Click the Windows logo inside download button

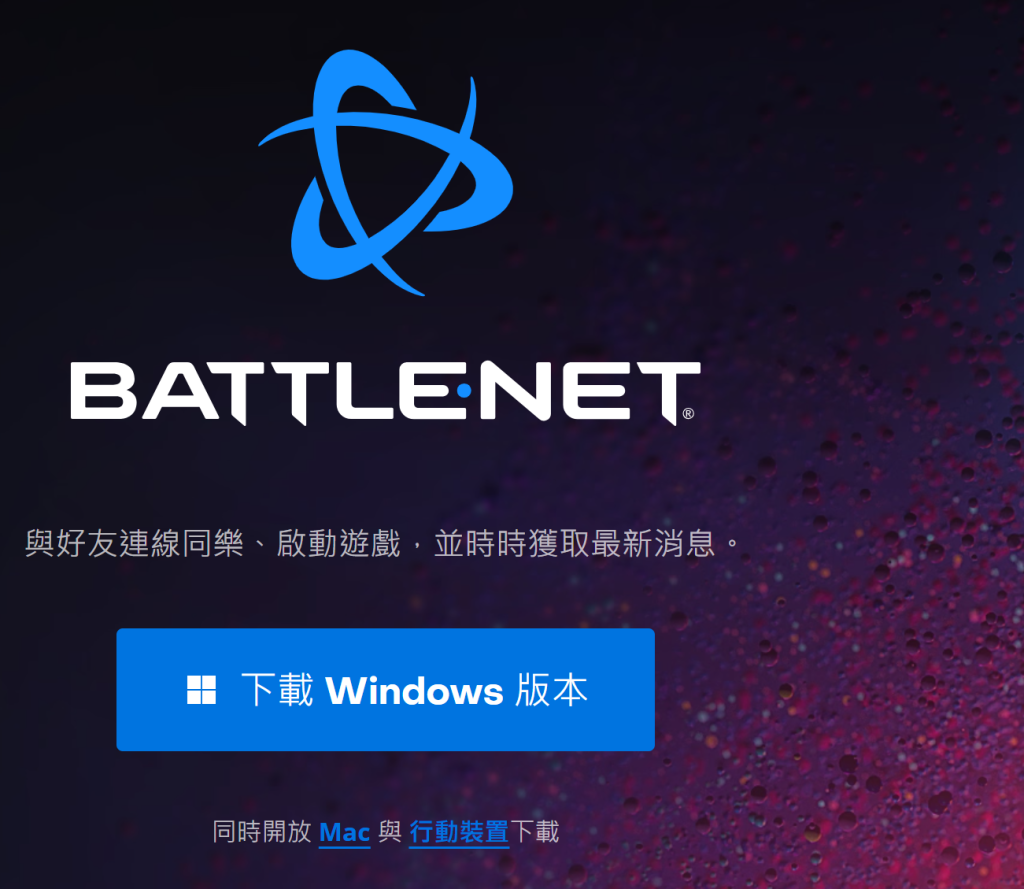coord(201,690)
